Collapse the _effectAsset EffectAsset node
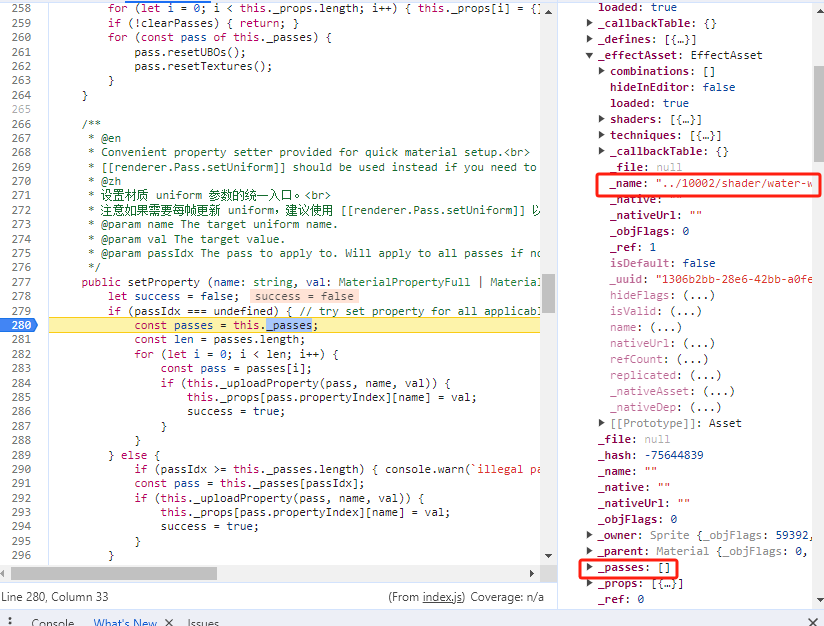This screenshot has width=824, height=626. [x=590, y=55]
